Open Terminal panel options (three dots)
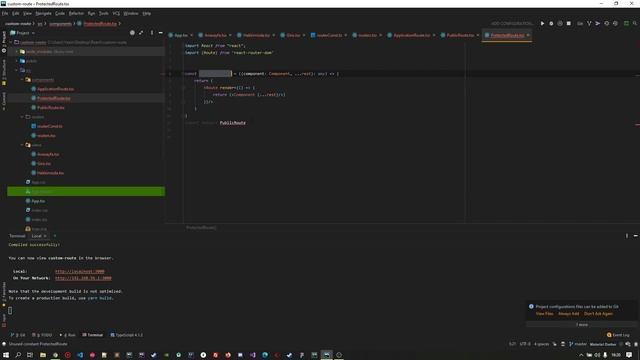640x360 pixels. coord(627,236)
